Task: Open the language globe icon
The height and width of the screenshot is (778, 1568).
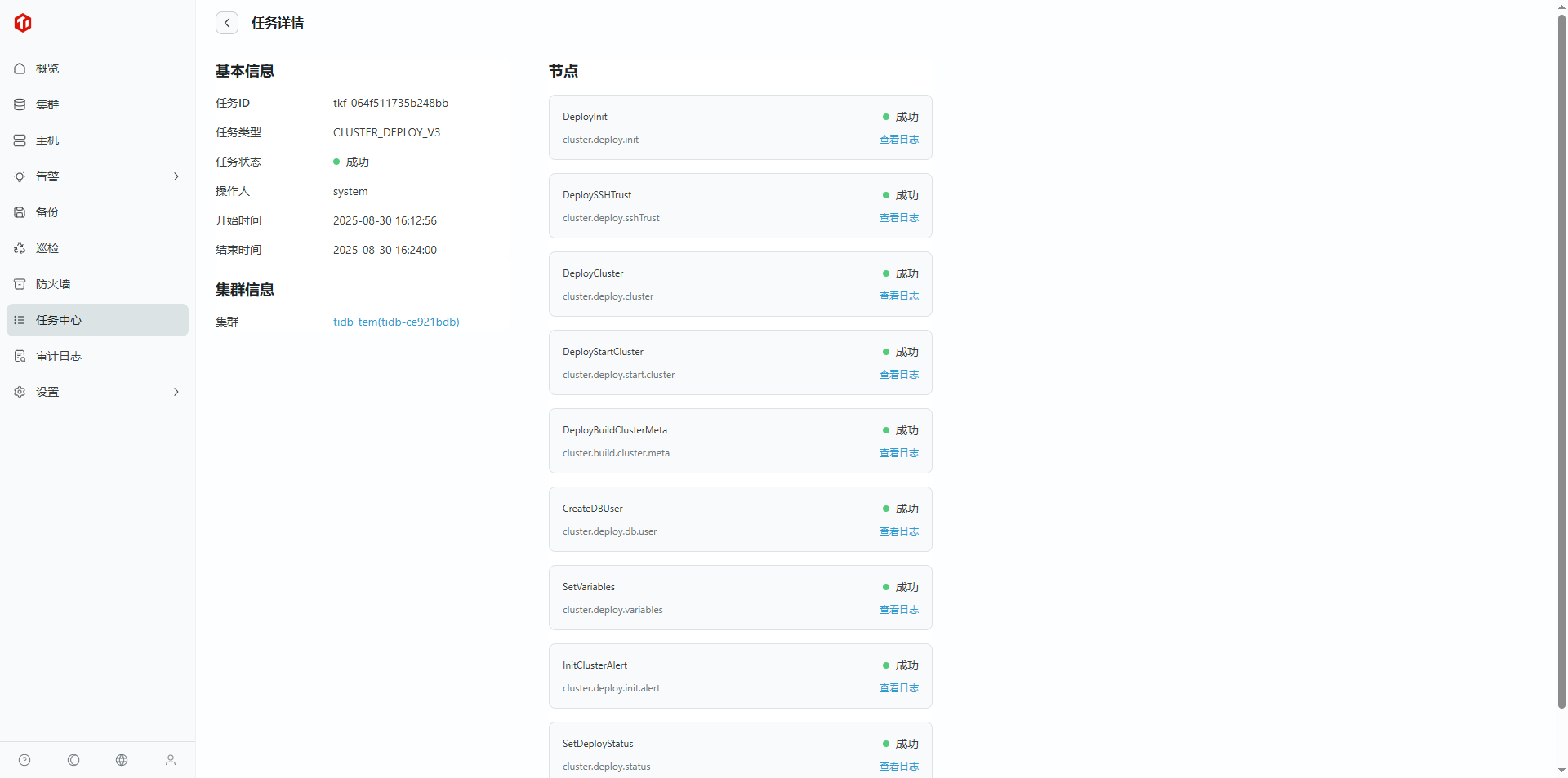Action: (122, 760)
